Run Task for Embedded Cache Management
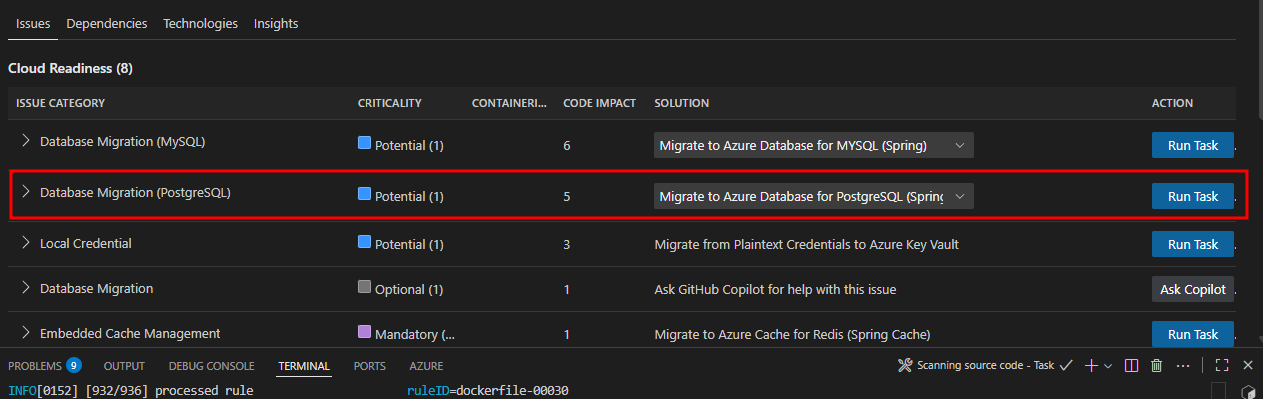Viewport: 1263px width, 399px height. [x=1193, y=334]
